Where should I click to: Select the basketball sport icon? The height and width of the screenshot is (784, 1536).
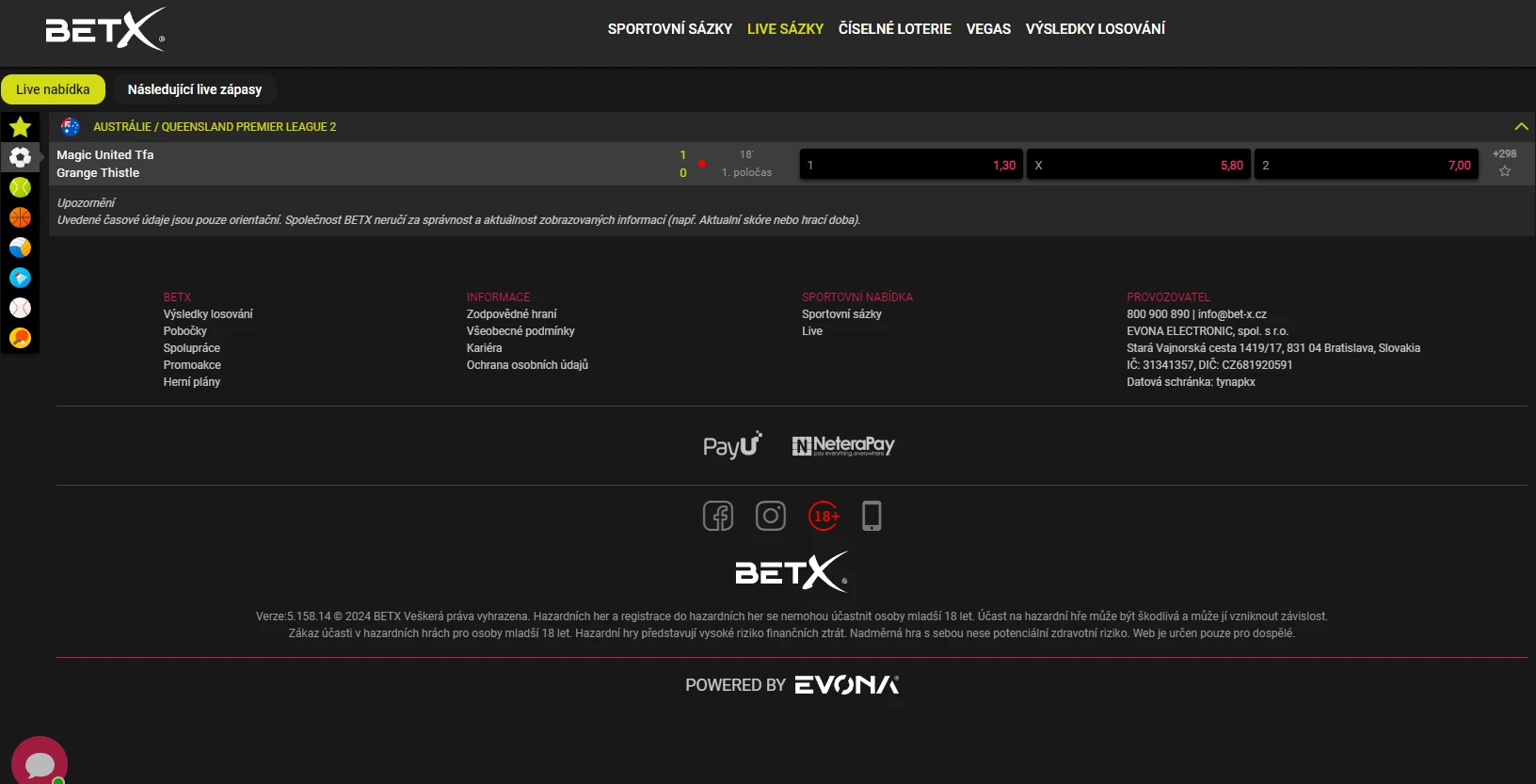point(20,217)
